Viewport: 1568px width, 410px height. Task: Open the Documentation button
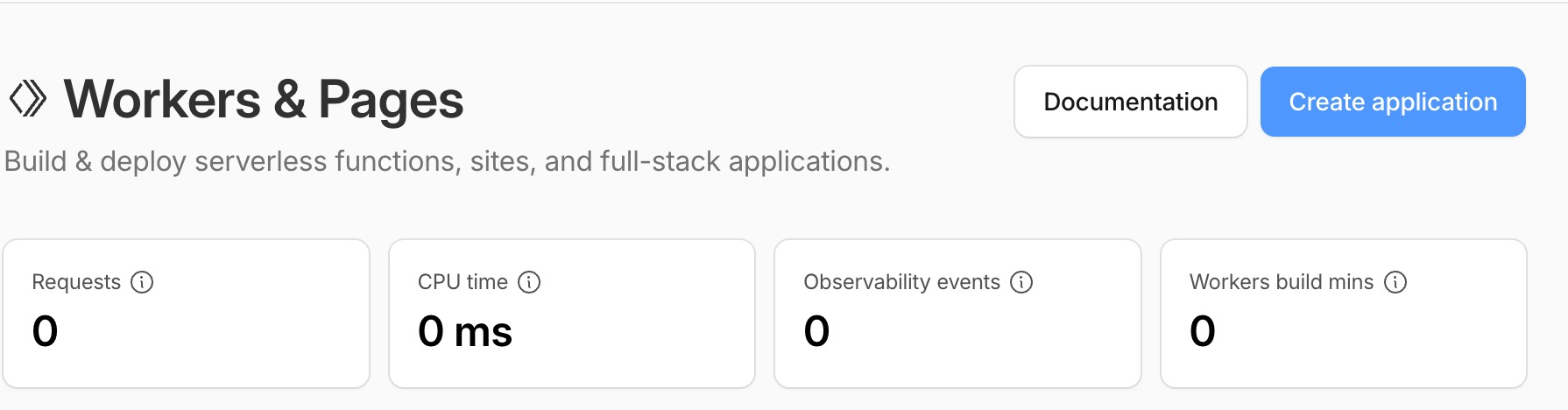coord(1130,102)
